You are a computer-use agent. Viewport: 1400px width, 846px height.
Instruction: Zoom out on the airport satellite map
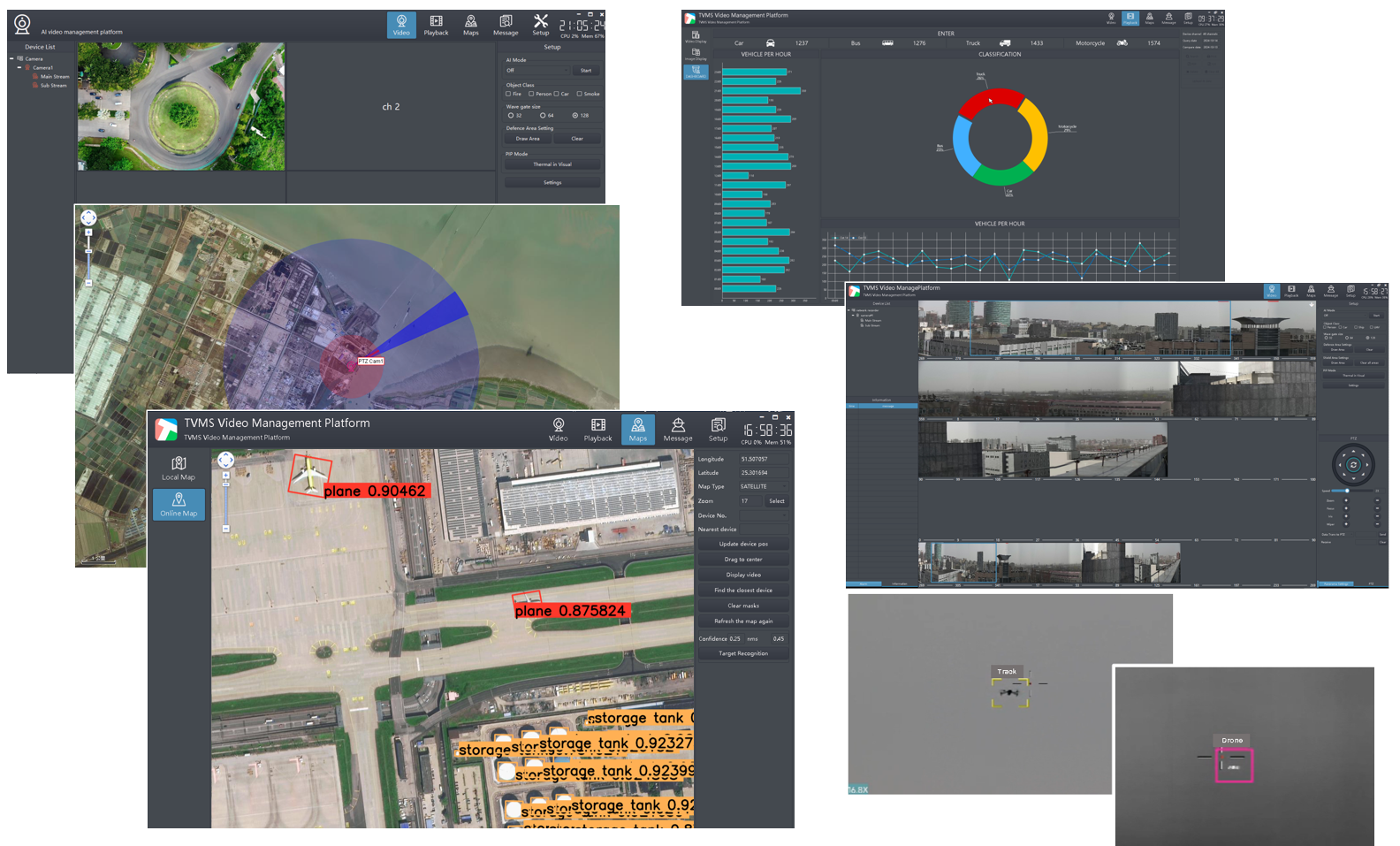(226, 529)
